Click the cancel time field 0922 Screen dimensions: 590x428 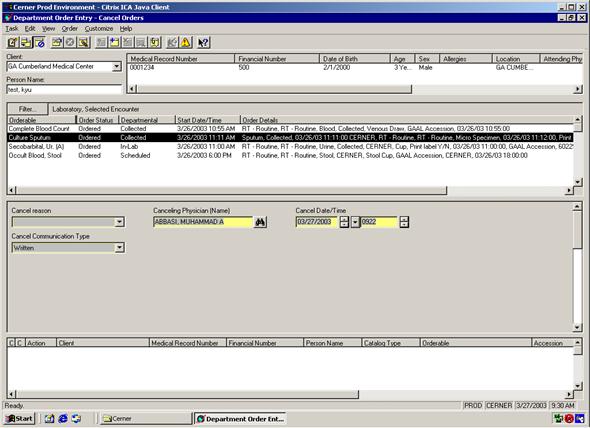pos(379,222)
